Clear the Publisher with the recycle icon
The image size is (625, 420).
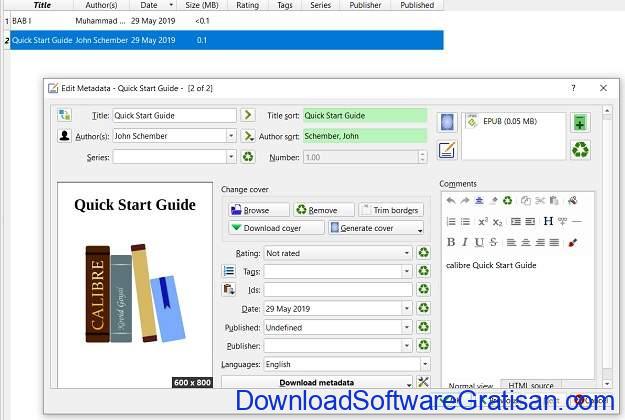pyautogui.click(x=423, y=345)
